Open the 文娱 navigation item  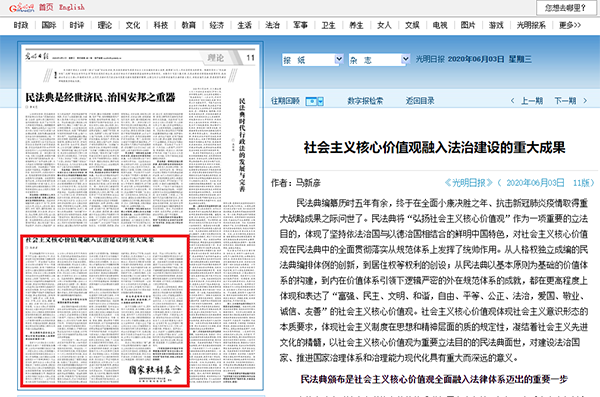(412, 25)
